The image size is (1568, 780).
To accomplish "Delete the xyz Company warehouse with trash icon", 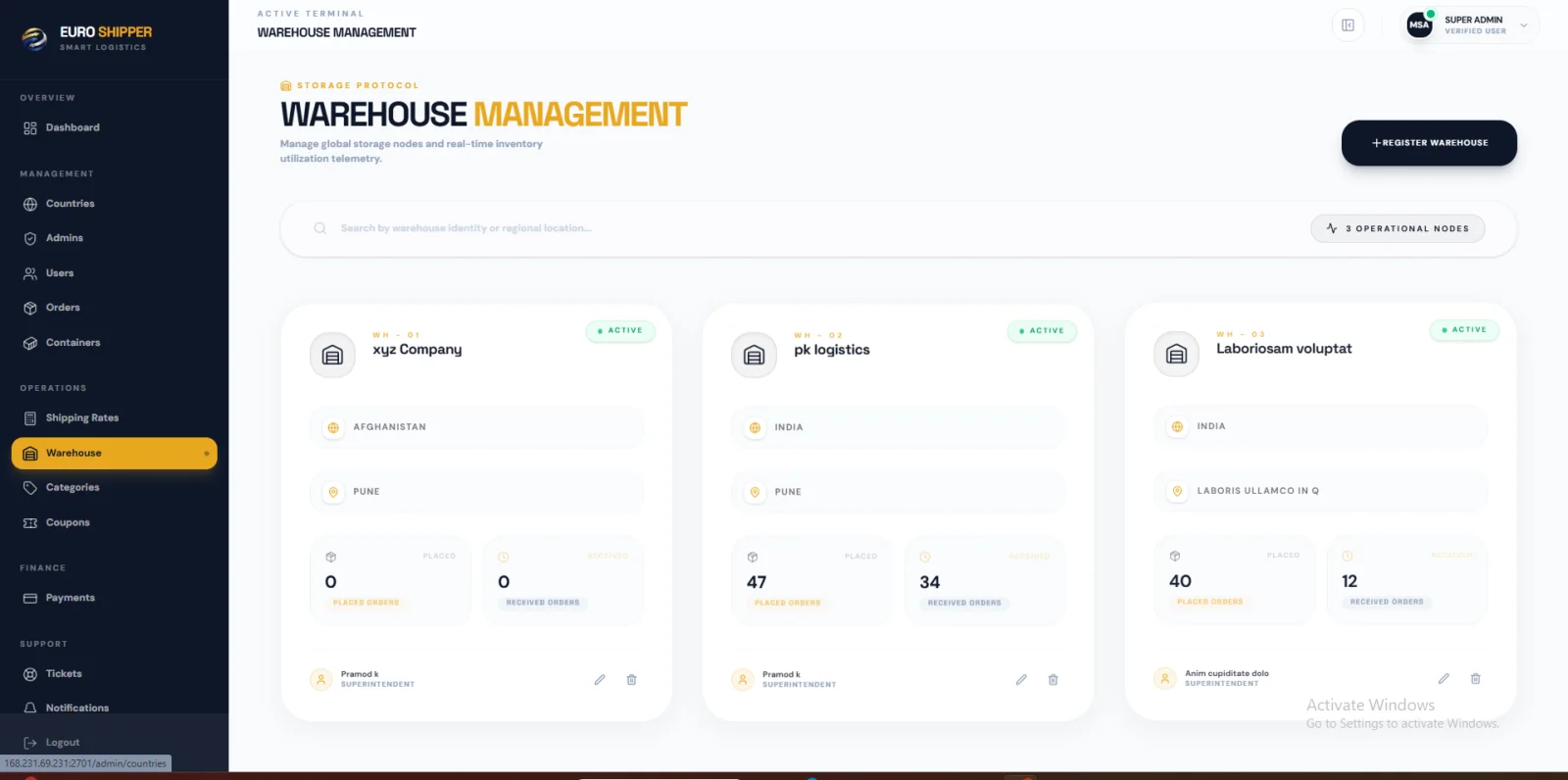I will pos(632,680).
